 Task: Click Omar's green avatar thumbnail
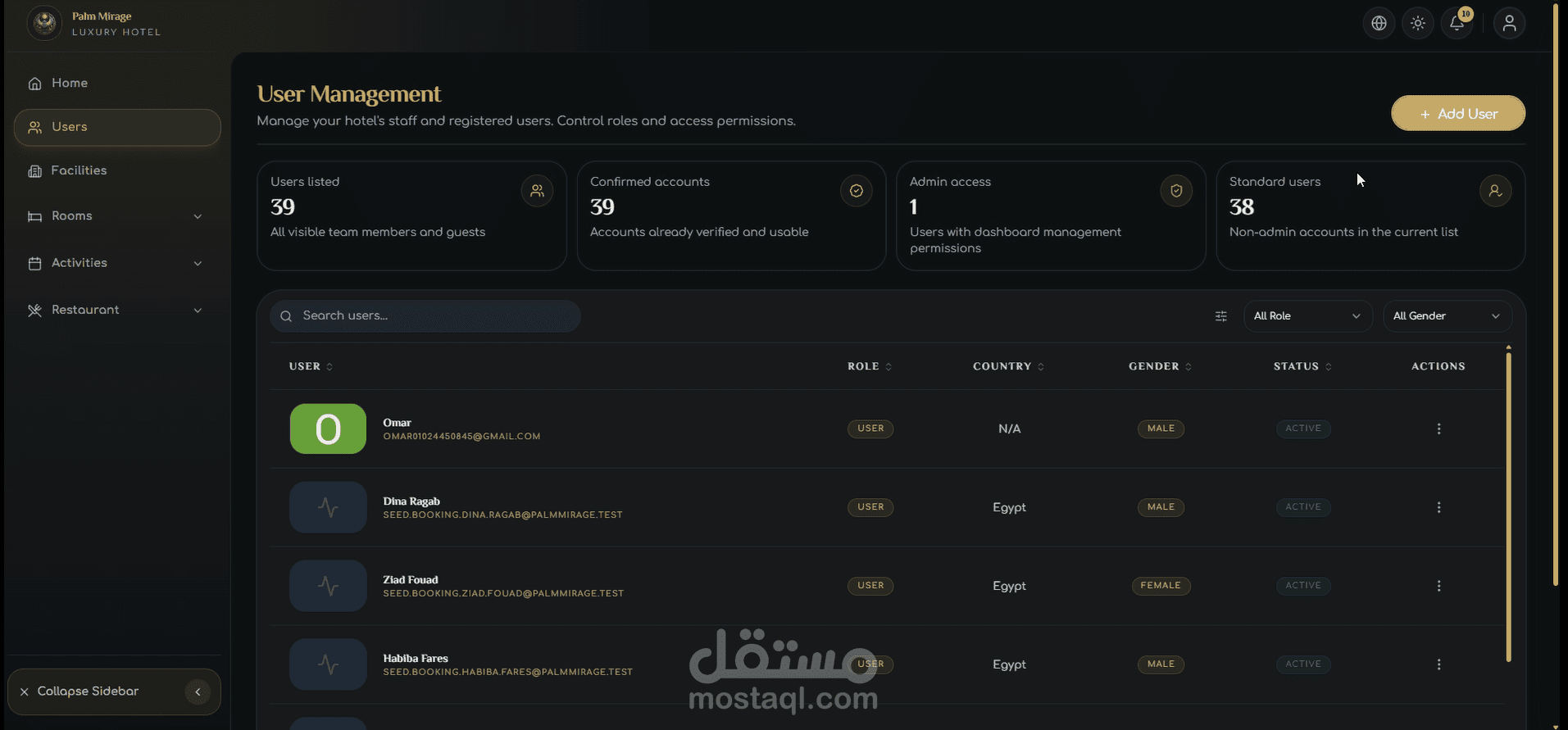point(328,428)
